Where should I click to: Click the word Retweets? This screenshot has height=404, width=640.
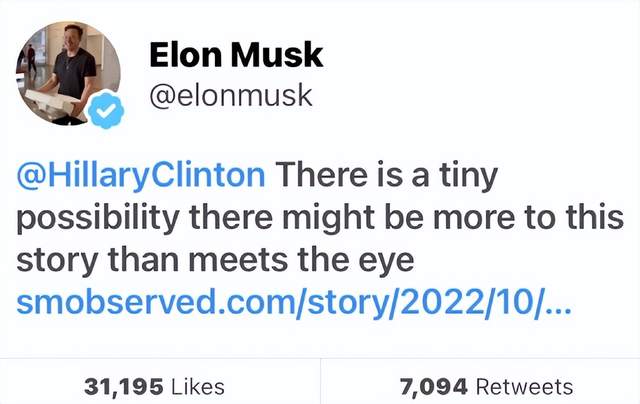click(x=524, y=386)
